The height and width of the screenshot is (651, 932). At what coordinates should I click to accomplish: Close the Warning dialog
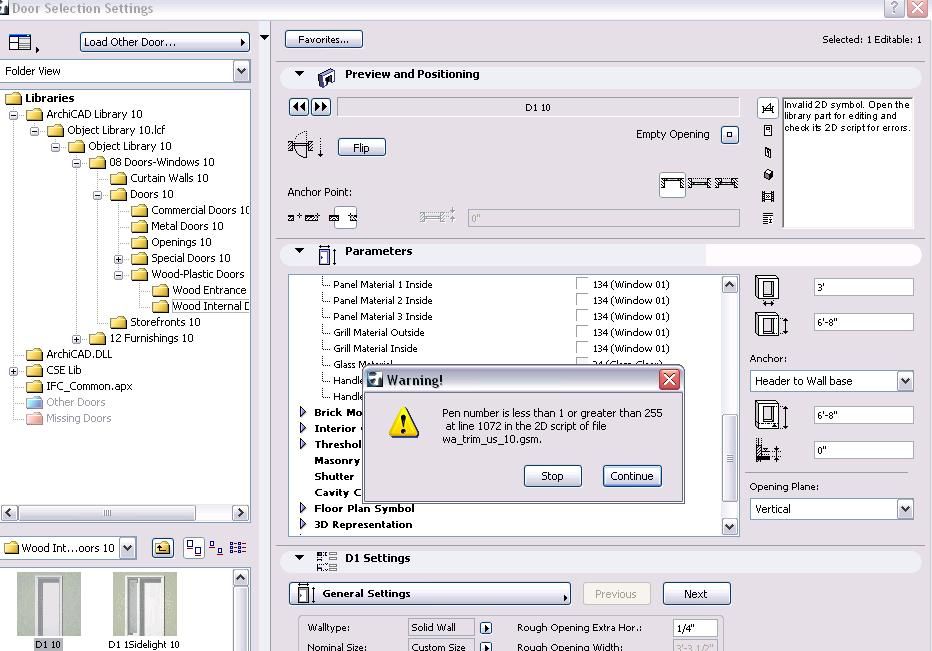point(669,379)
